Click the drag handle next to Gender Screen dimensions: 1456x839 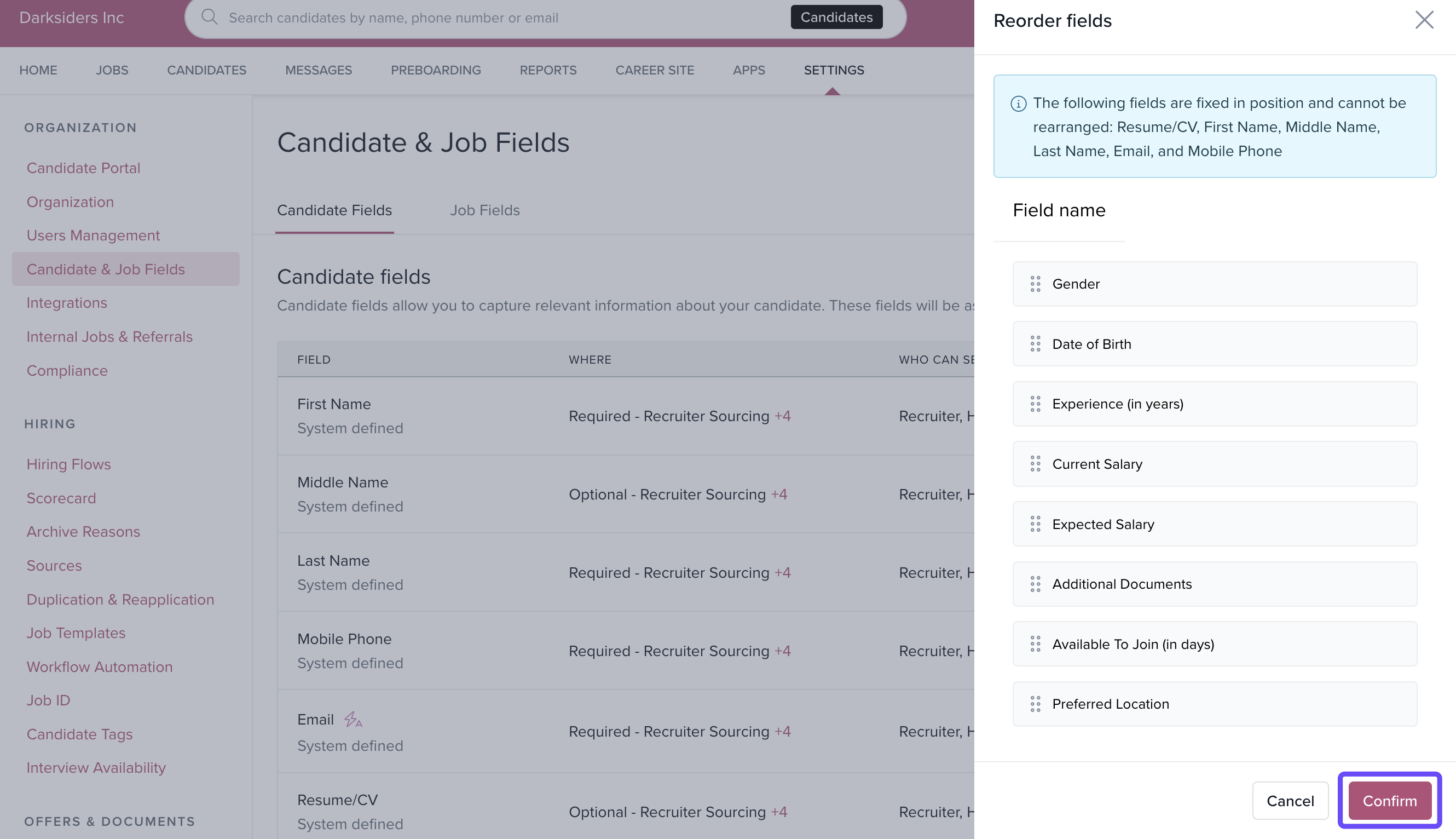pos(1035,284)
